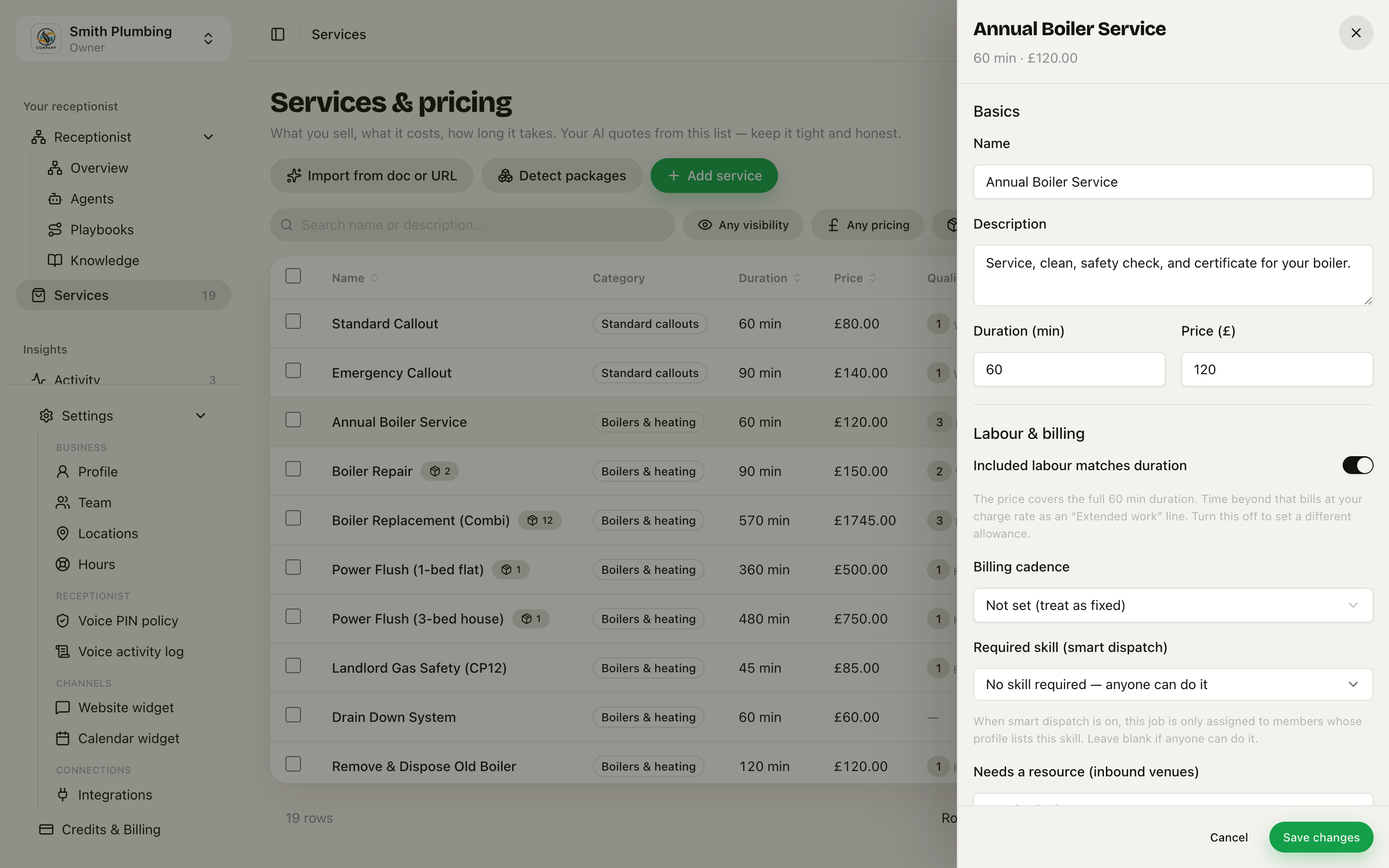The height and width of the screenshot is (868, 1389).
Task: Open the Playbooks icon
Action: pos(55,230)
